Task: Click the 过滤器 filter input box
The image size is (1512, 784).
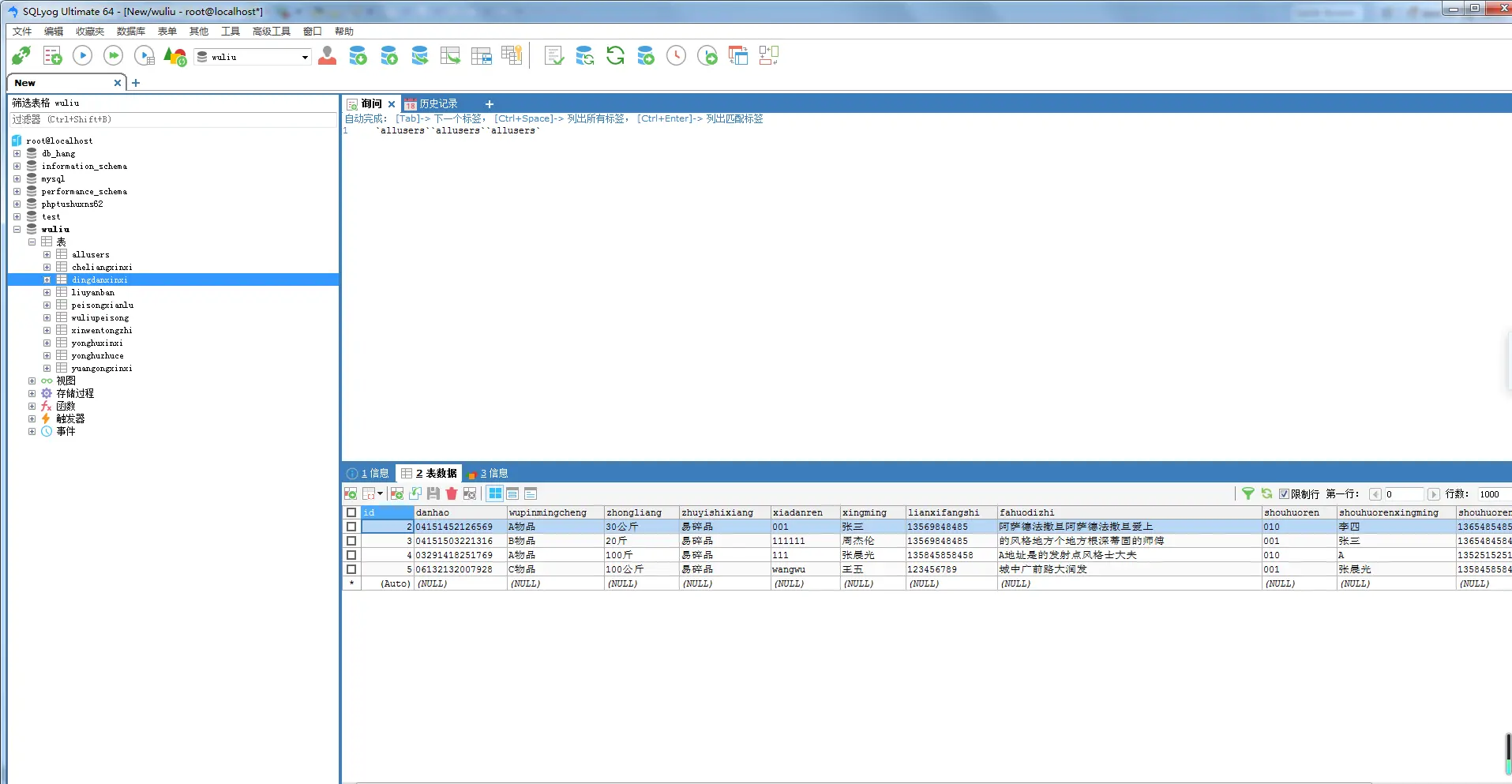Action: [174, 120]
